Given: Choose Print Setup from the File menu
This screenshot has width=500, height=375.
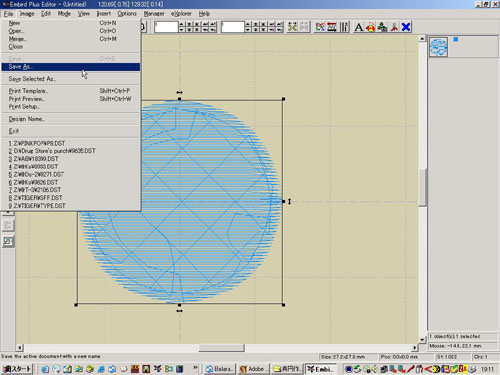Looking at the screenshot, I should click(x=71, y=107).
